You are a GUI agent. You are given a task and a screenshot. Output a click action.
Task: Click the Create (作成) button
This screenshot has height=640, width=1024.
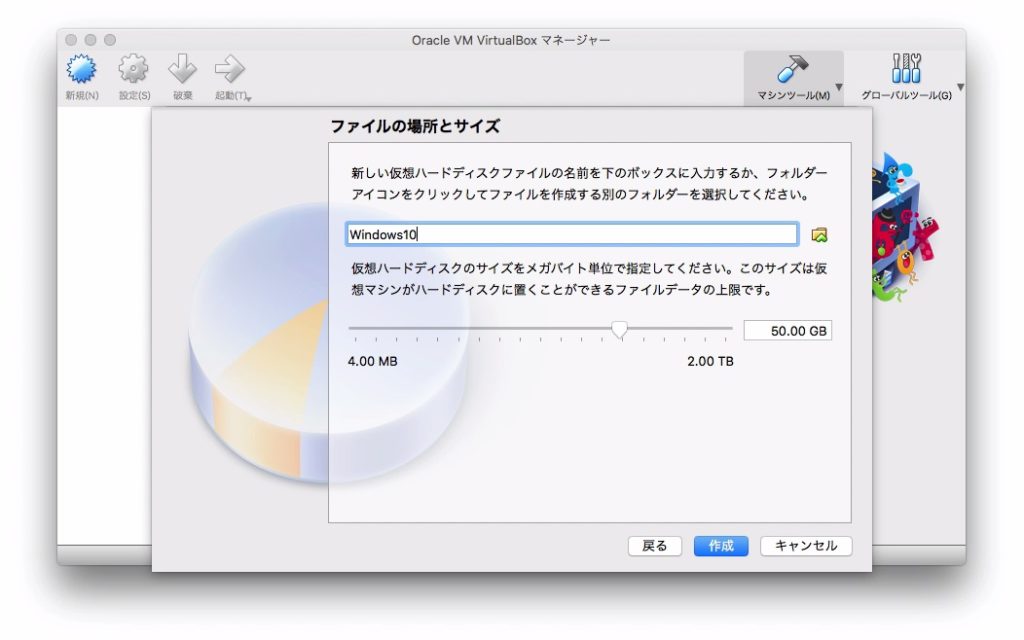(721, 546)
